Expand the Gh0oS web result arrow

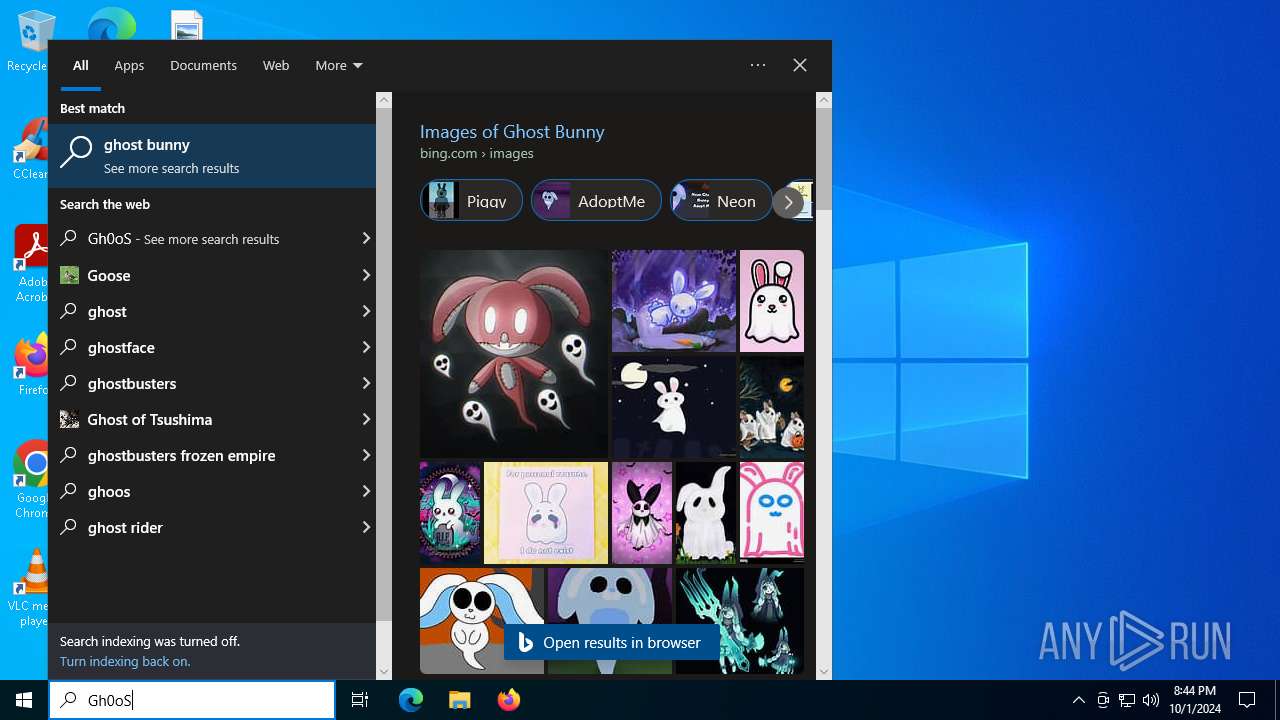tap(366, 239)
